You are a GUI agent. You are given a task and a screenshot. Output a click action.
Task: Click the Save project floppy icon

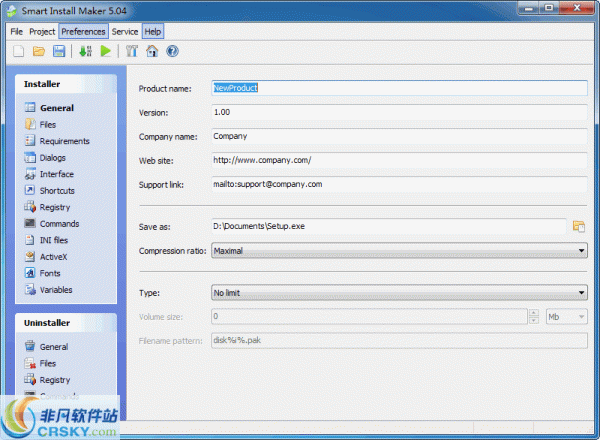pos(59,51)
